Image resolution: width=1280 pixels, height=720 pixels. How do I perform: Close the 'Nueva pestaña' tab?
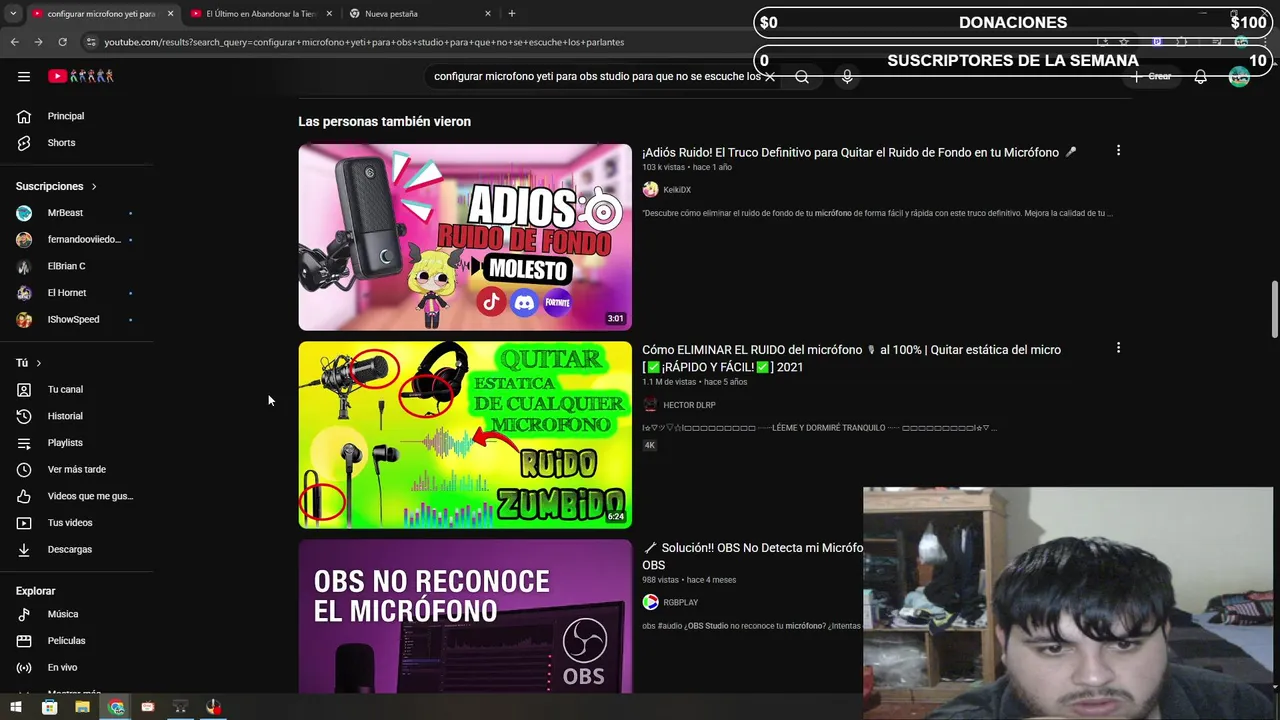coord(488,14)
